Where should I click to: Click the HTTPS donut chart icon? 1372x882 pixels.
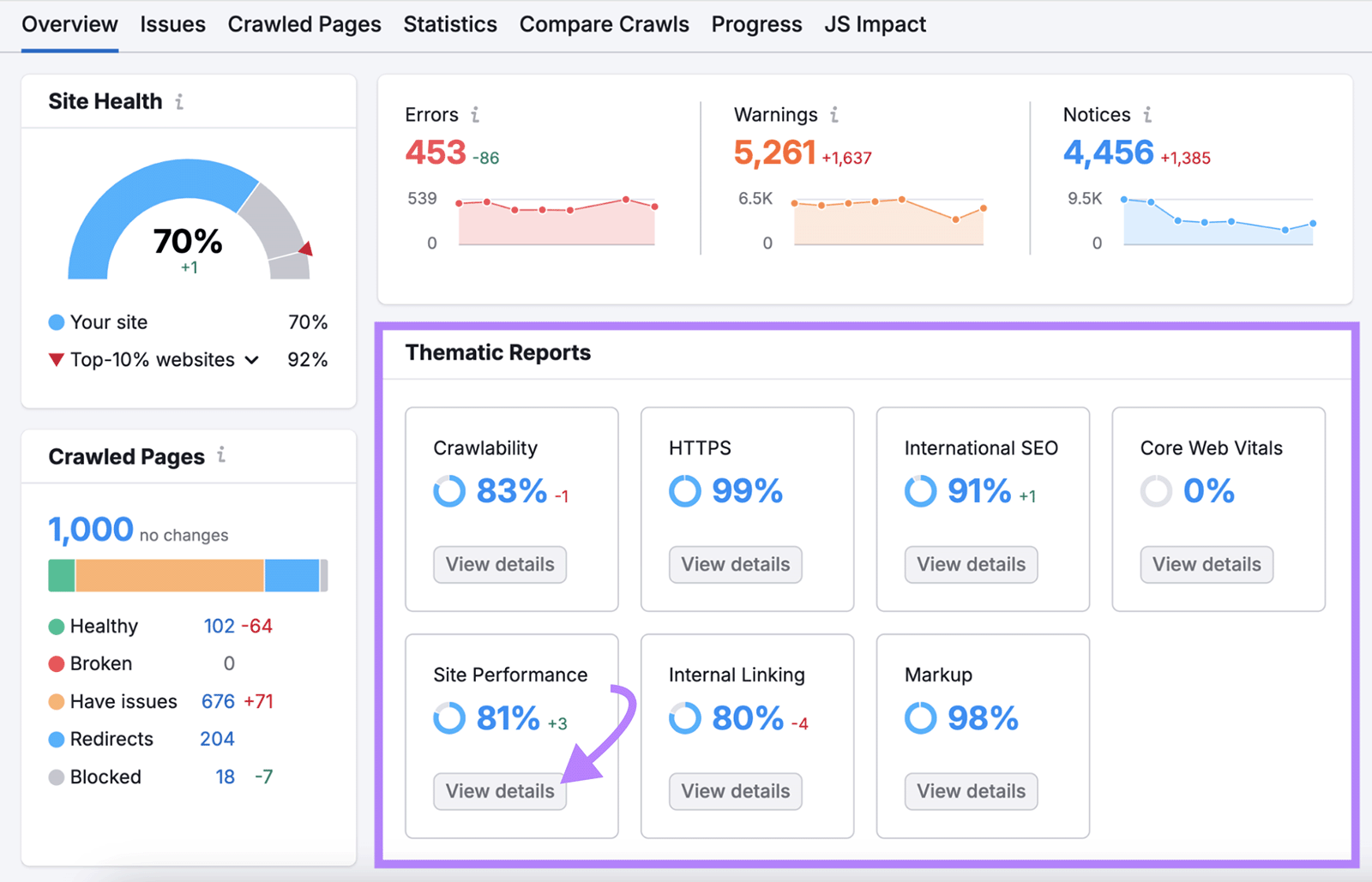[x=684, y=491]
